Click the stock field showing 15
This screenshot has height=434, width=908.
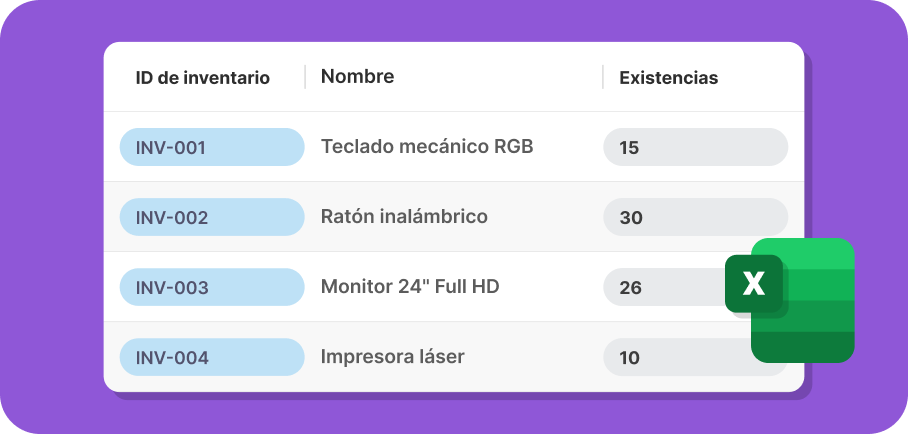695,147
